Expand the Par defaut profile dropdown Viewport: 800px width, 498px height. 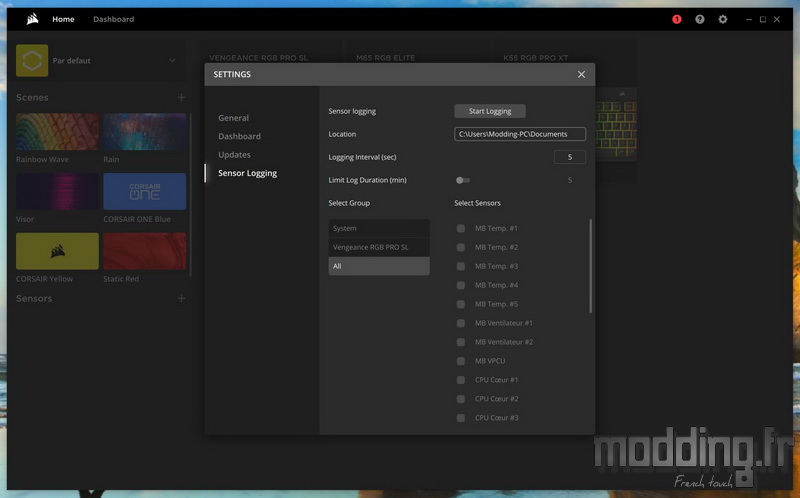[172, 60]
